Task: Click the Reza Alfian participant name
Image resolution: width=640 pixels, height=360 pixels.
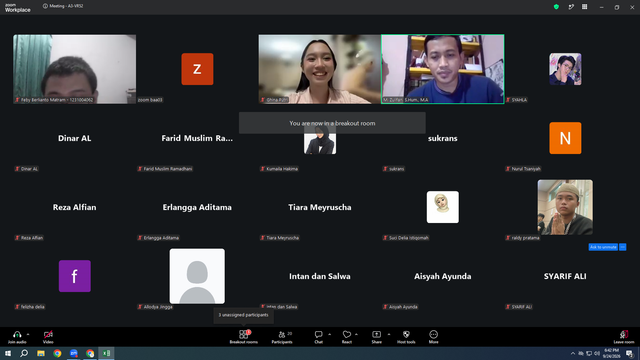Action: [x=75, y=207]
